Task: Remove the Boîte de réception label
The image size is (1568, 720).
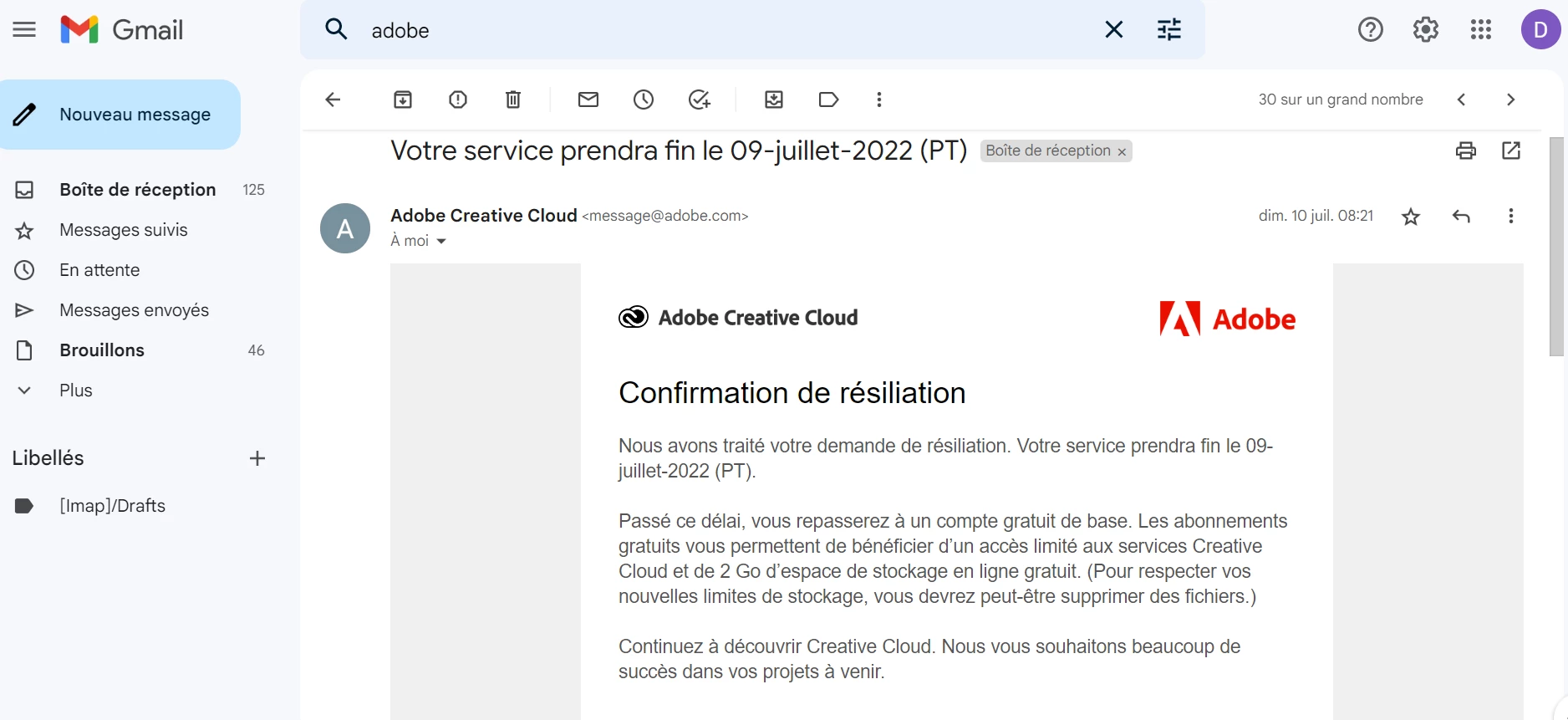Action: click(1122, 151)
